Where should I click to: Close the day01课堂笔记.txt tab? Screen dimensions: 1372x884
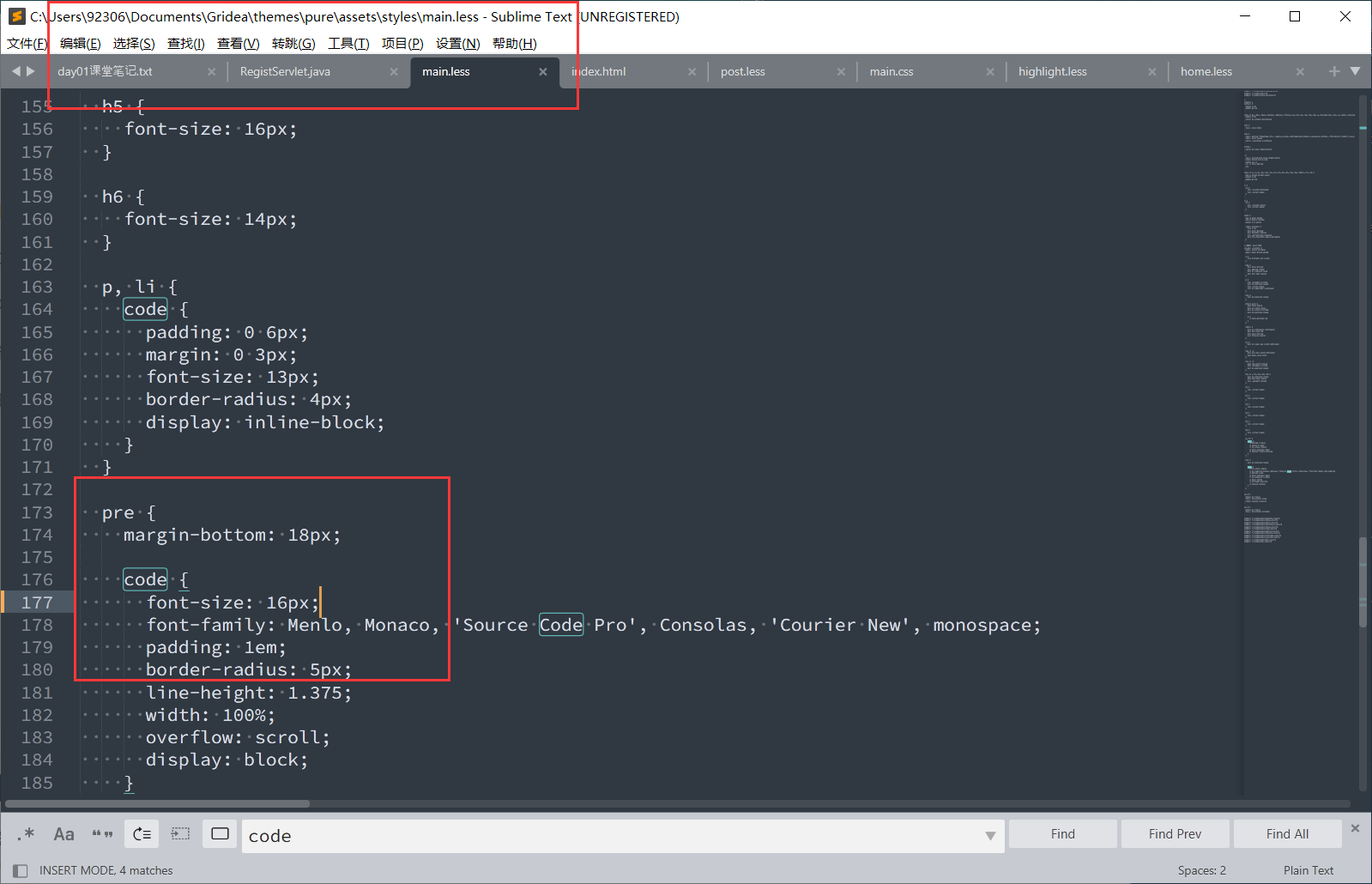coord(211,72)
